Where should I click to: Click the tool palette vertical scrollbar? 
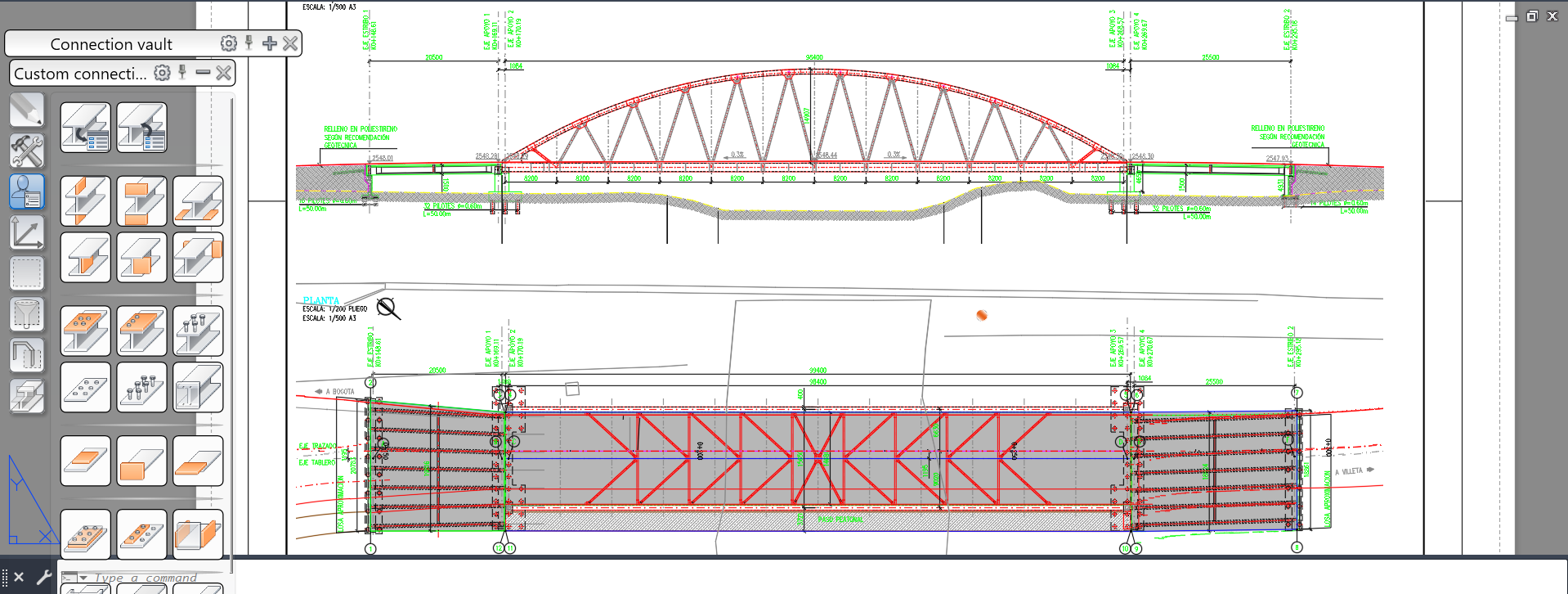click(x=232, y=327)
